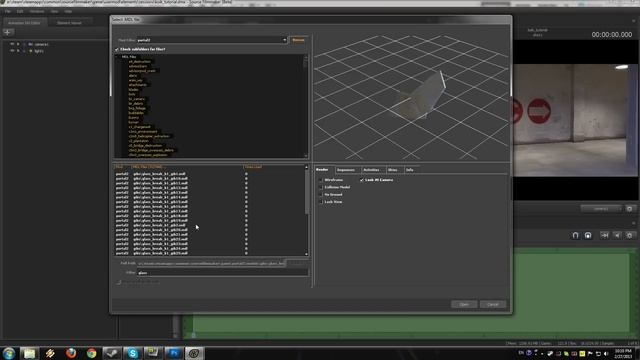The width and height of the screenshot is (640, 360).
Task: Switch to the Info tab
Action: pos(410,170)
